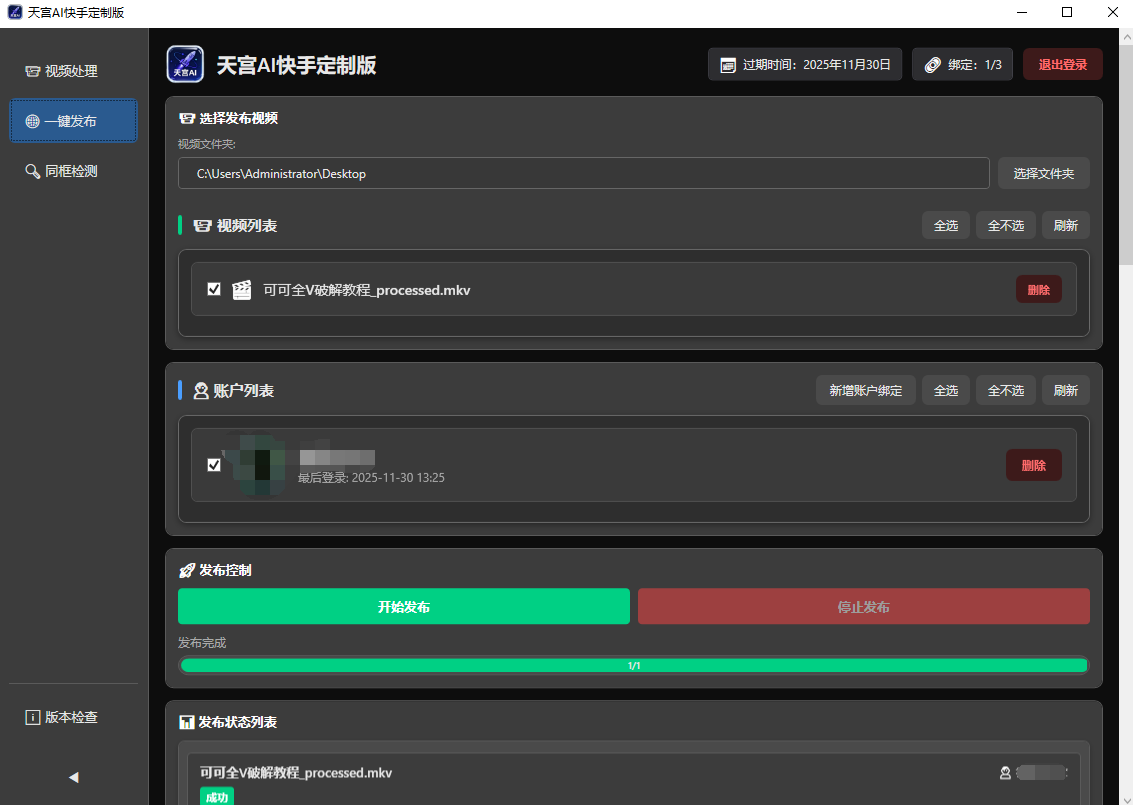Click the globe icon for 一键发布
Viewport: 1133px width, 805px height.
pyautogui.click(x=32, y=121)
